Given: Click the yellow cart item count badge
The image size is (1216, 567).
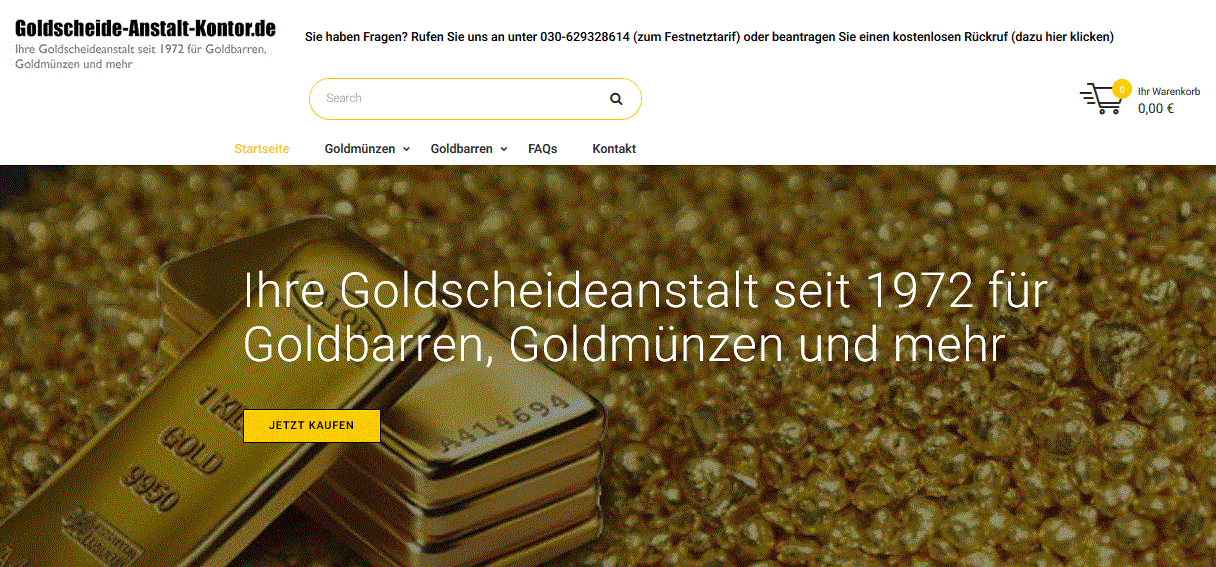Looking at the screenshot, I should [1121, 88].
